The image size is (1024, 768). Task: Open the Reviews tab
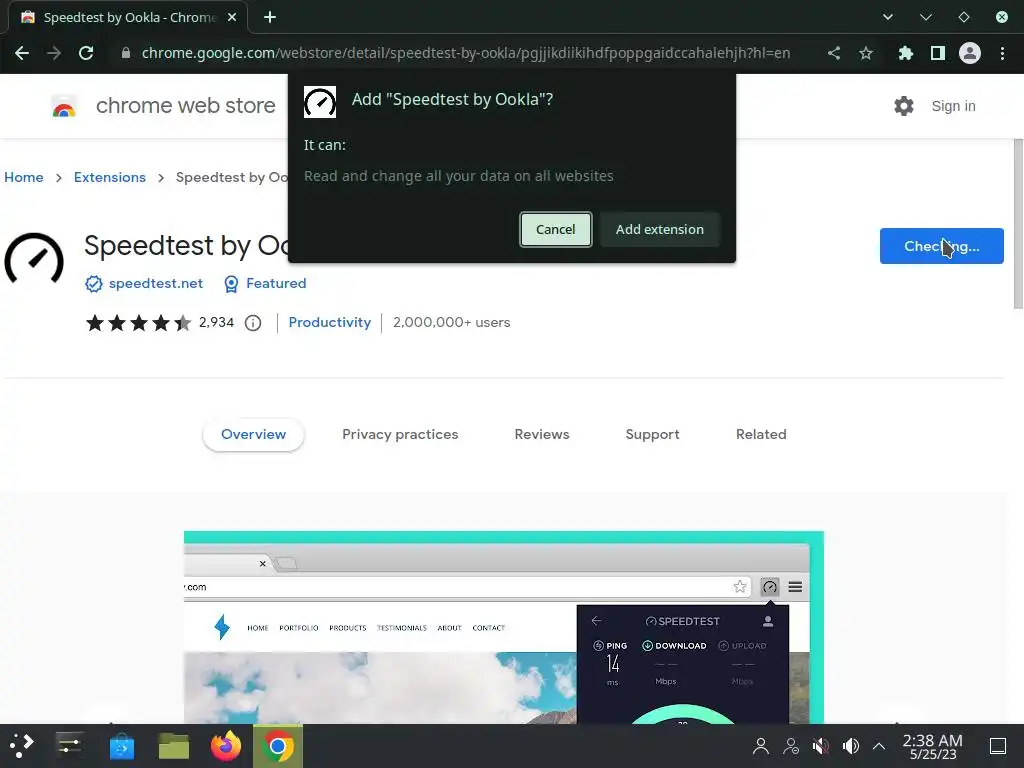point(542,434)
